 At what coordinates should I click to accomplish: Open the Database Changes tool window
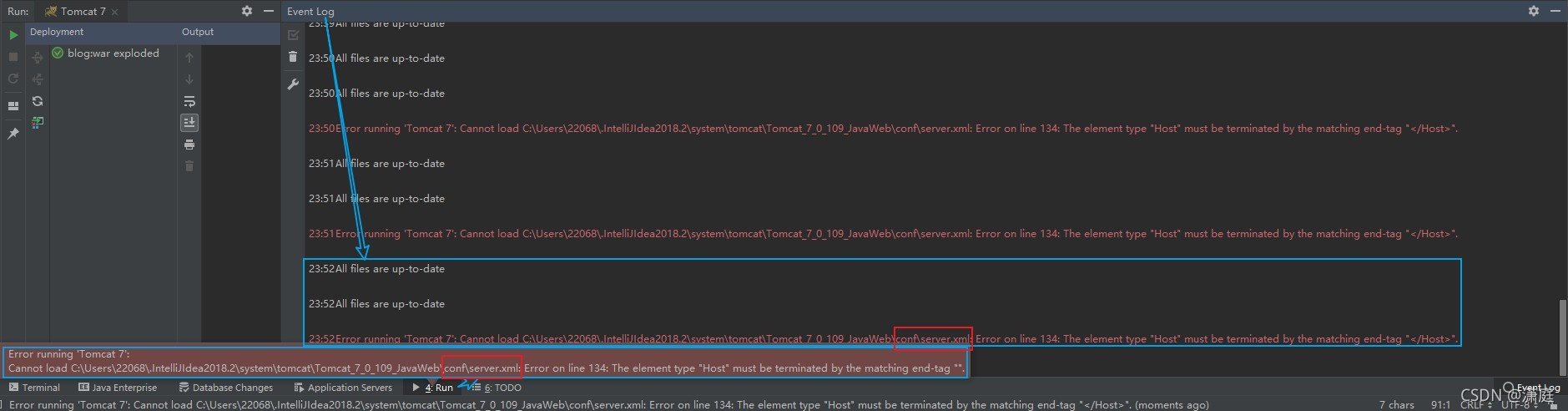coord(226,388)
